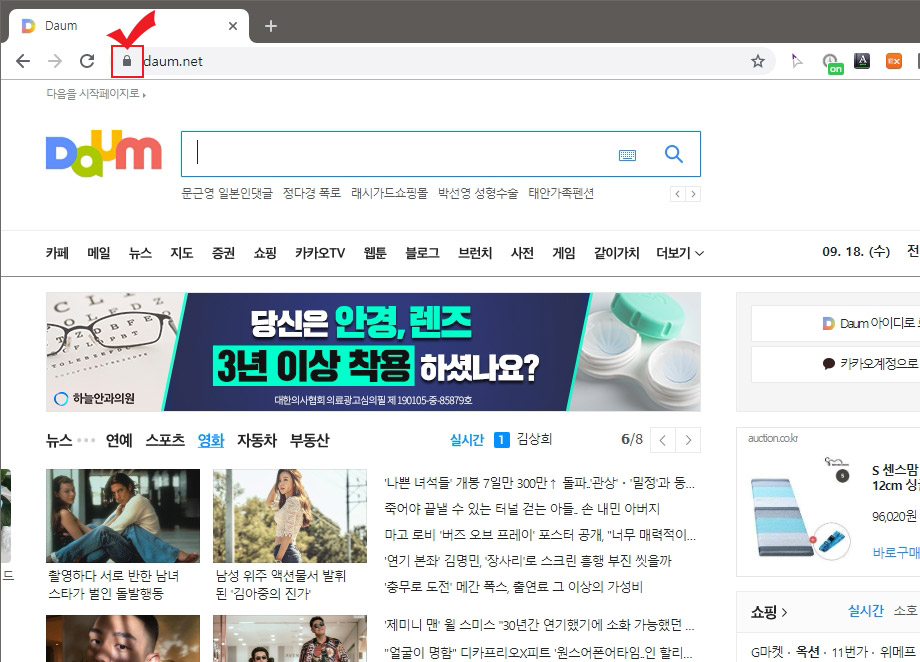Click '다음을 시작페이지로' link
920x662 pixels.
(x=96, y=94)
